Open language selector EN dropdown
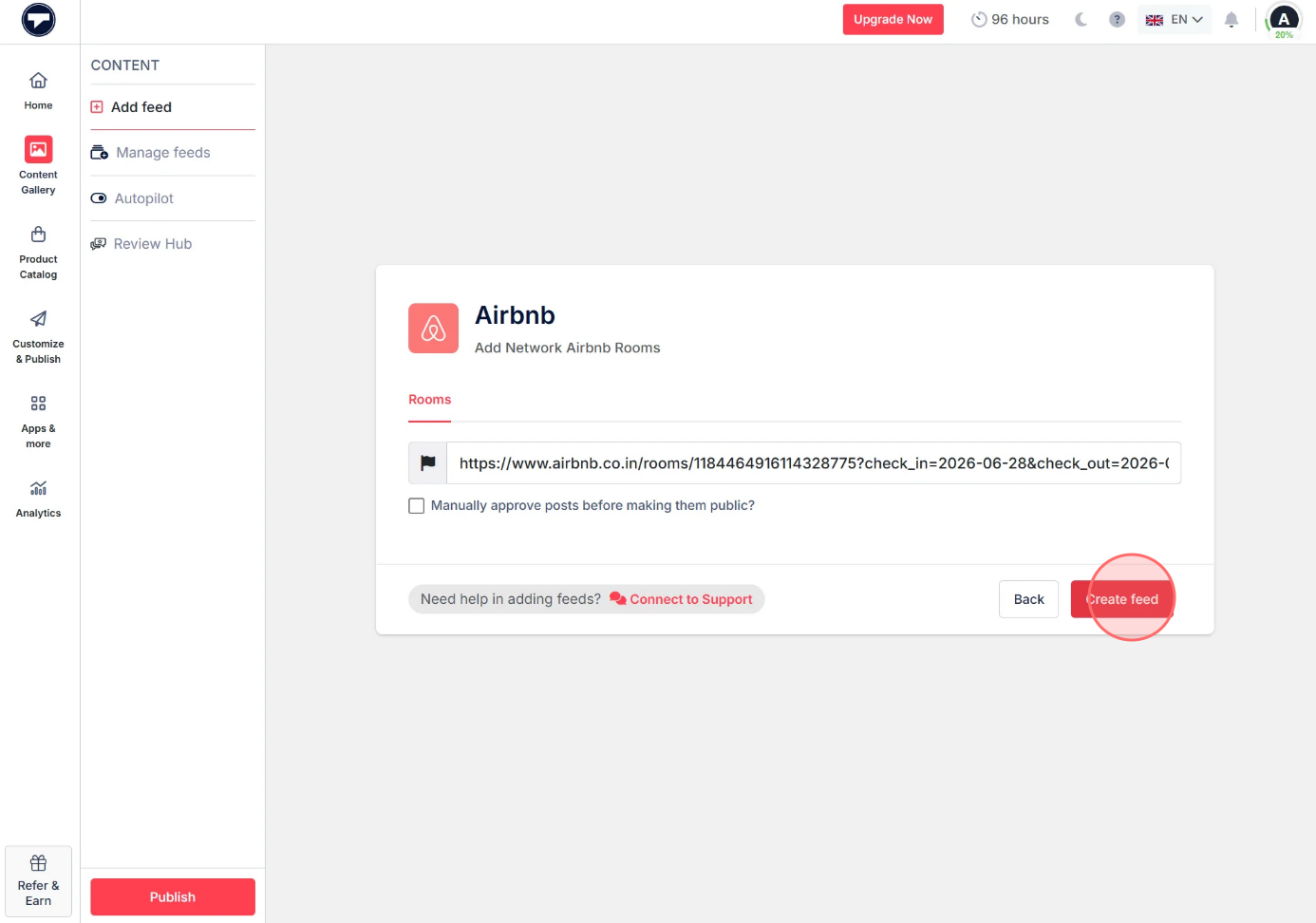This screenshot has height=923, width=1316. 1174,19
